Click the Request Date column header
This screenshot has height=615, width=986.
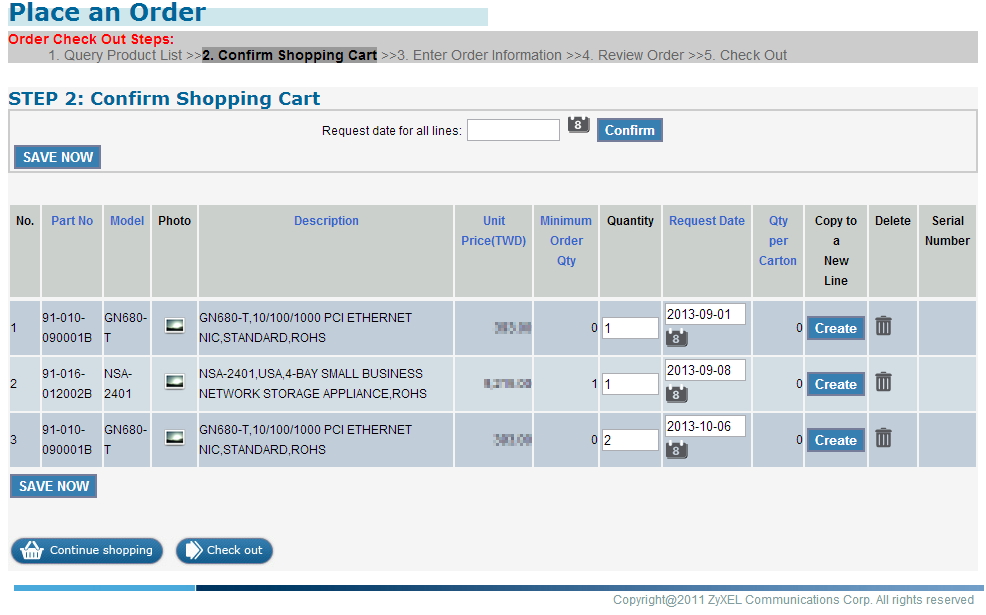[x=706, y=221]
